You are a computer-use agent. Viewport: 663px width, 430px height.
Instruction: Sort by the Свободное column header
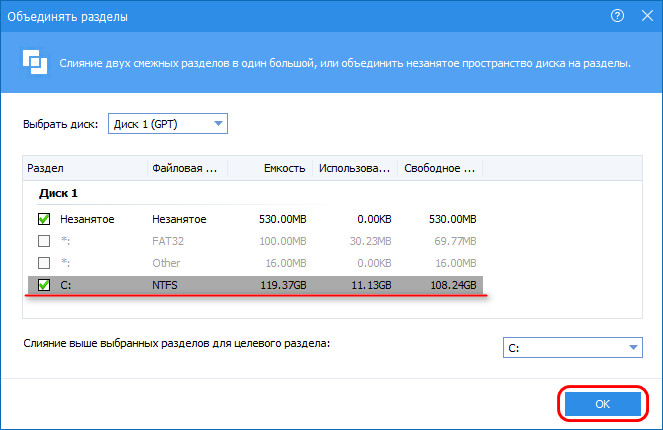click(440, 168)
